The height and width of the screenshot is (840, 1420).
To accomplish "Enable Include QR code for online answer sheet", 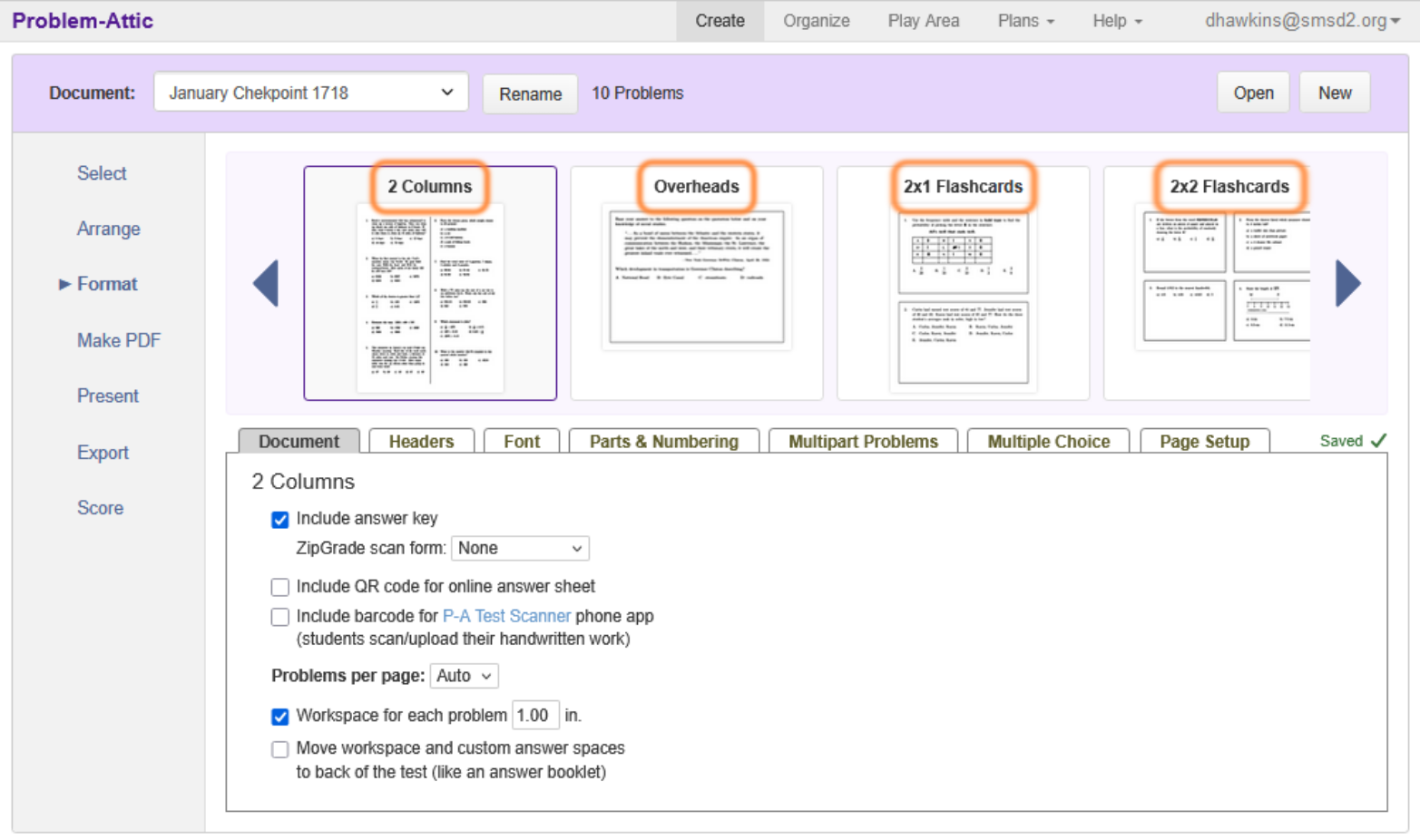I will [x=279, y=586].
